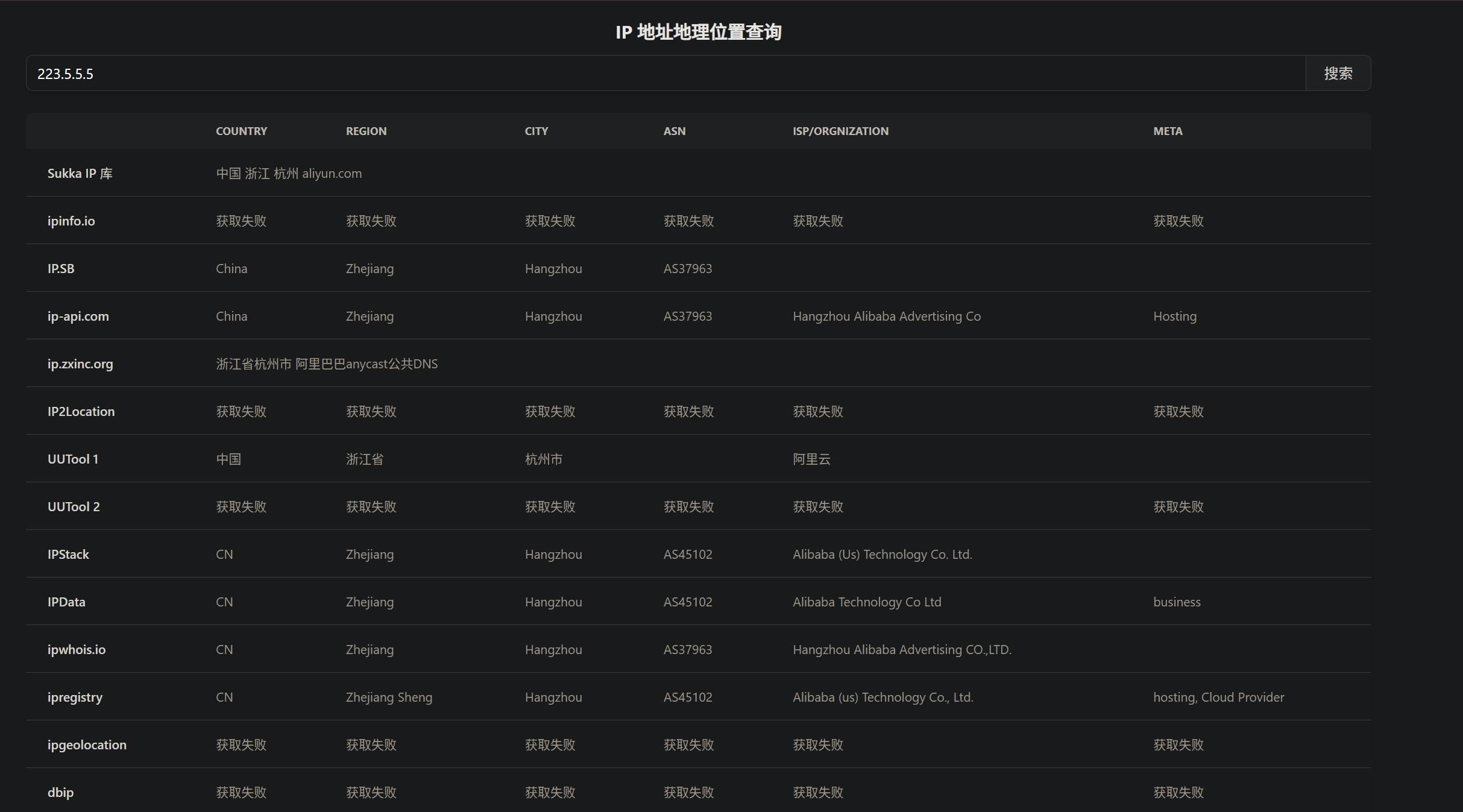Click the COUNTRY column header
This screenshot has width=1463, height=812.
(241, 131)
